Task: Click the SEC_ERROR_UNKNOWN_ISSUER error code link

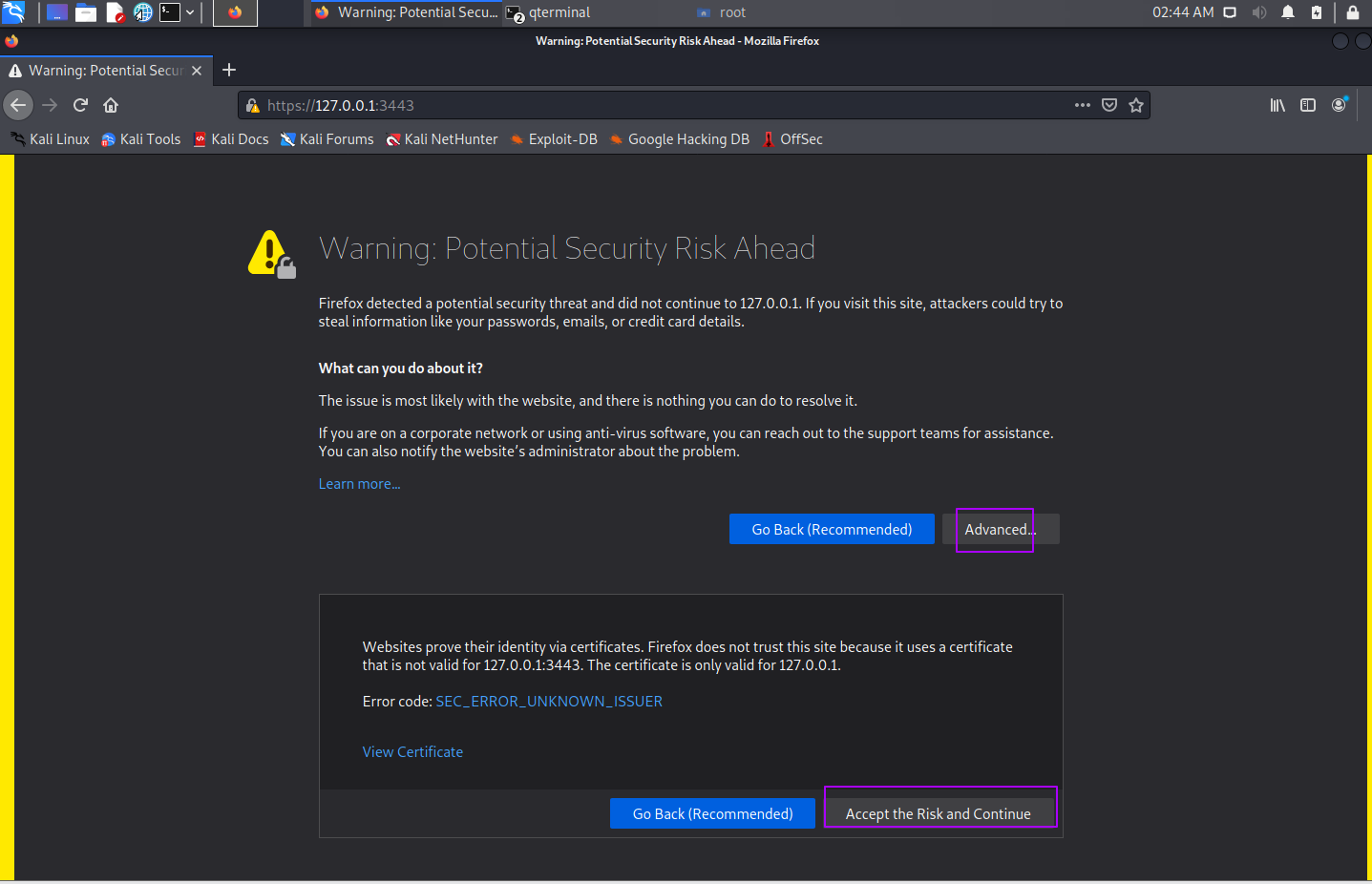Action: coord(549,702)
